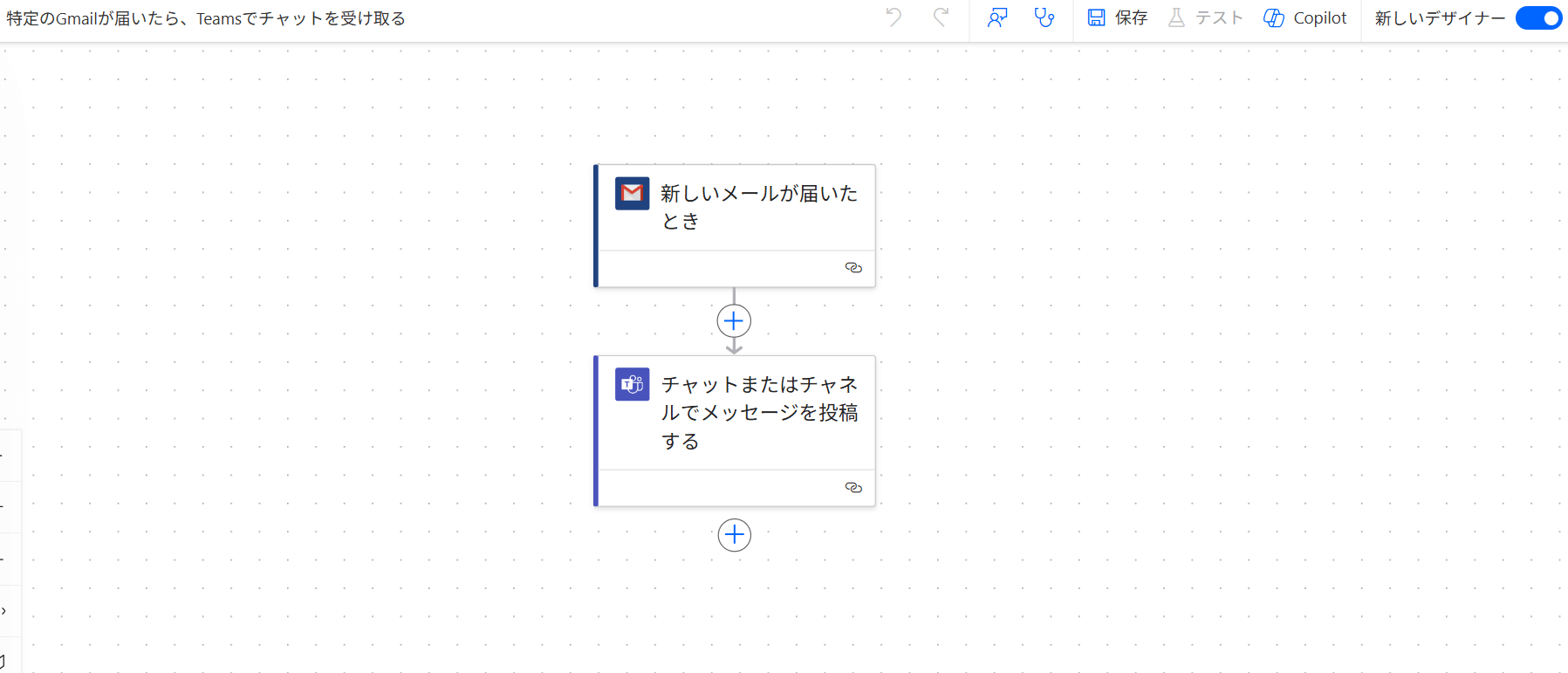
Task: Click the テスト button
Action: (1206, 17)
